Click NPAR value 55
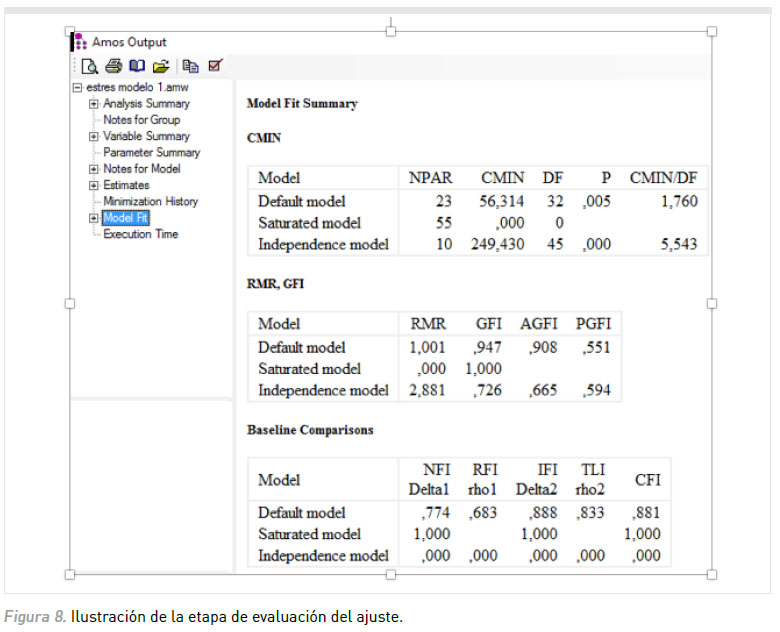This screenshot has width=780, height=632. pyautogui.click(x=444, y=222)
